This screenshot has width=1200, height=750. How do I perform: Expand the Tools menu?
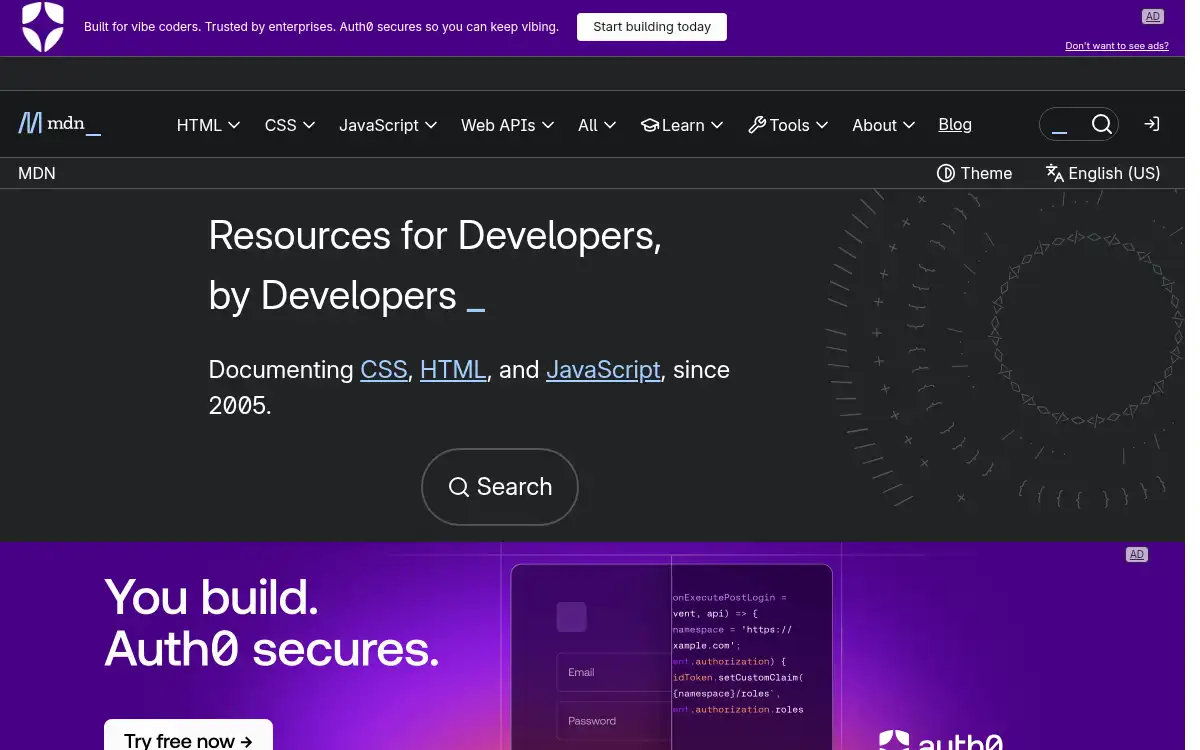point(788,125)
